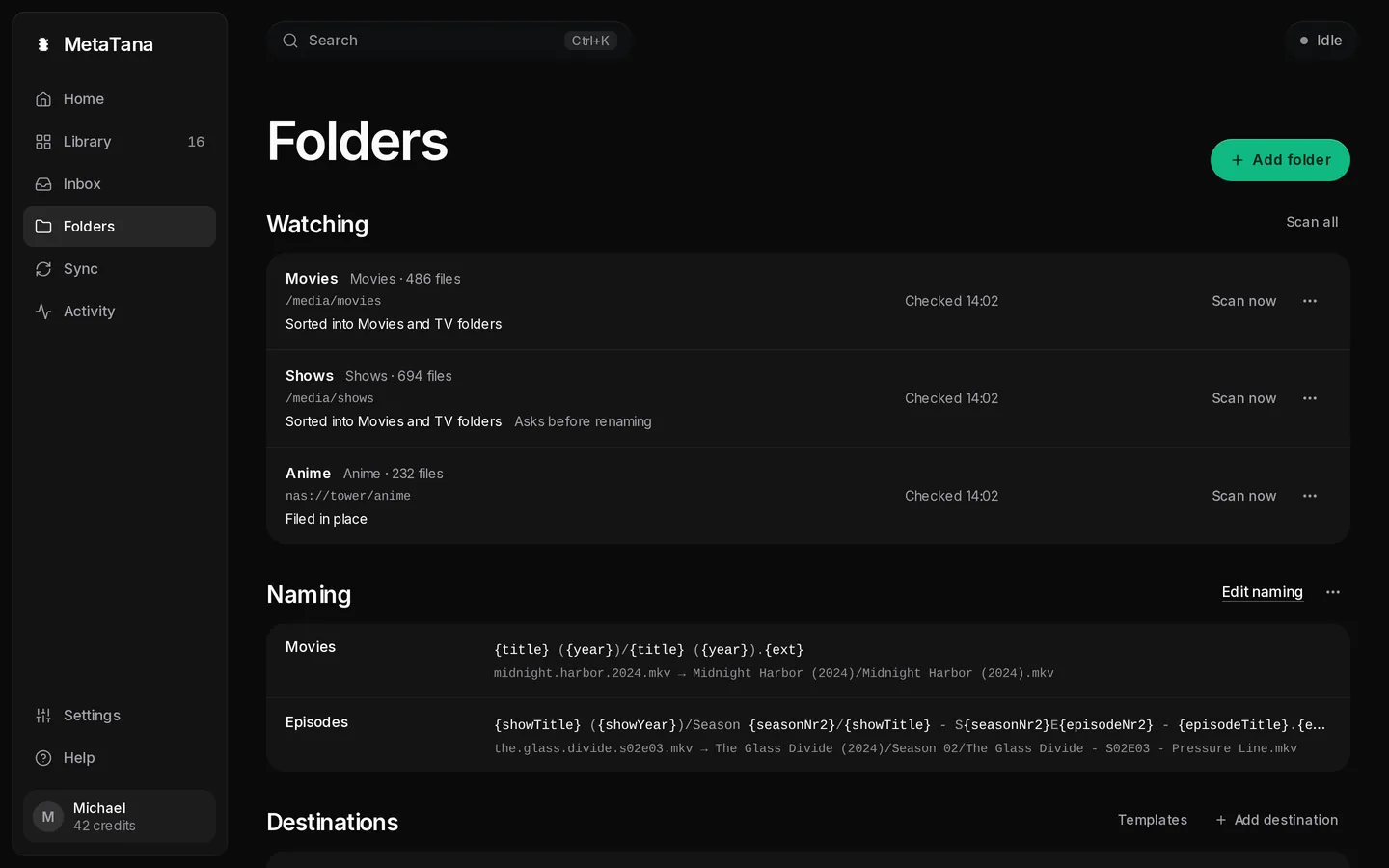Click the Edit naming link
Image resolution: width=1389 pixels, height=868 pixels.
coord(1262,592)
